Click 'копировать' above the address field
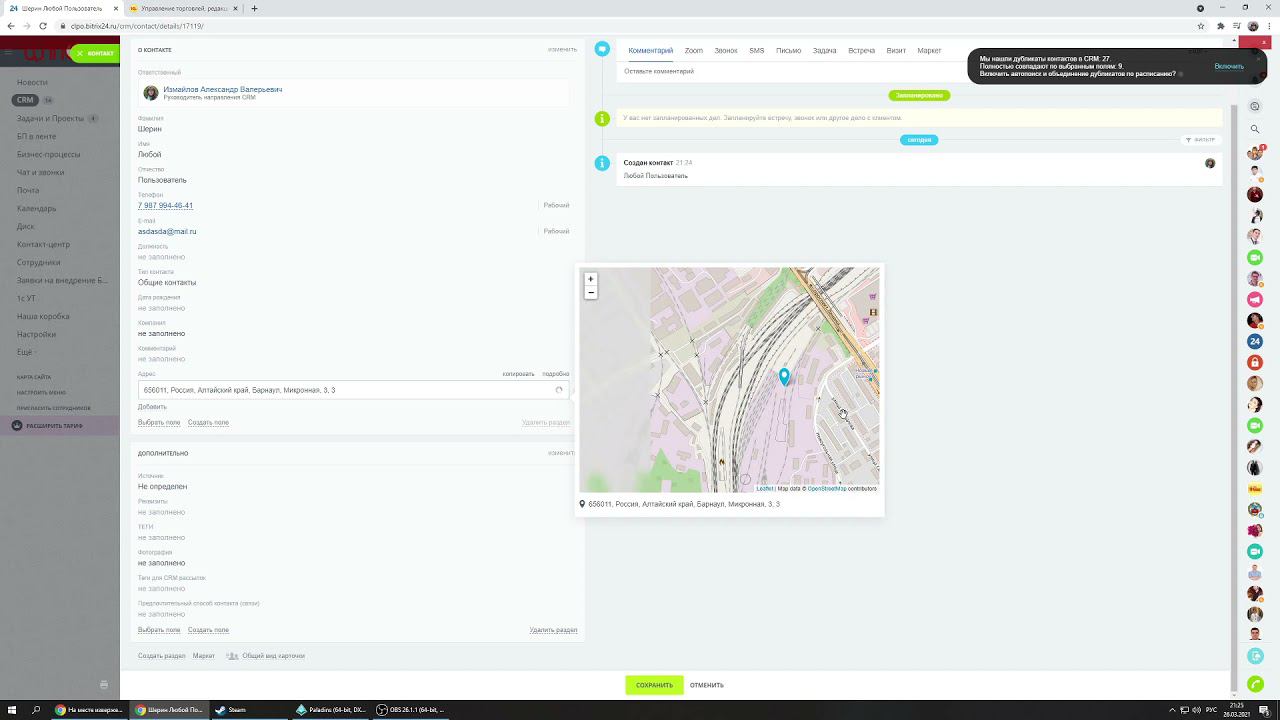The image size is (1280, 720). coord(518,374)
